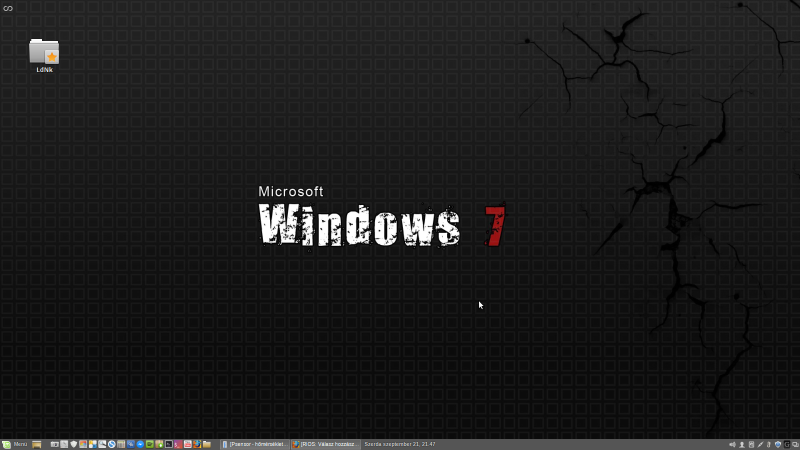800x450 pixels.
Task: Switch to the Psensor window in taskbar
Action: [255, 444]
